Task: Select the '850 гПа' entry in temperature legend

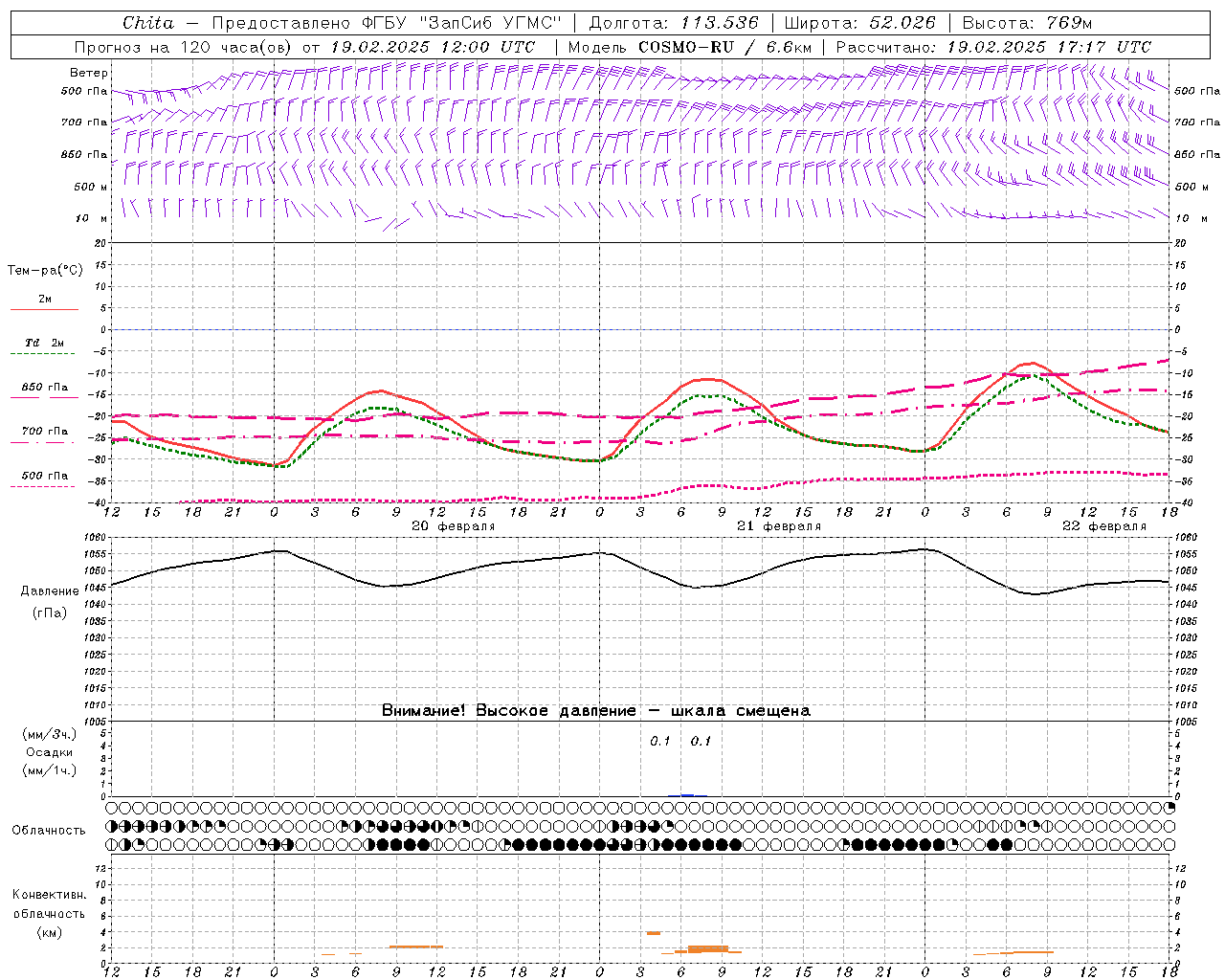Action: pyautogui.click(x=44, y=388)
